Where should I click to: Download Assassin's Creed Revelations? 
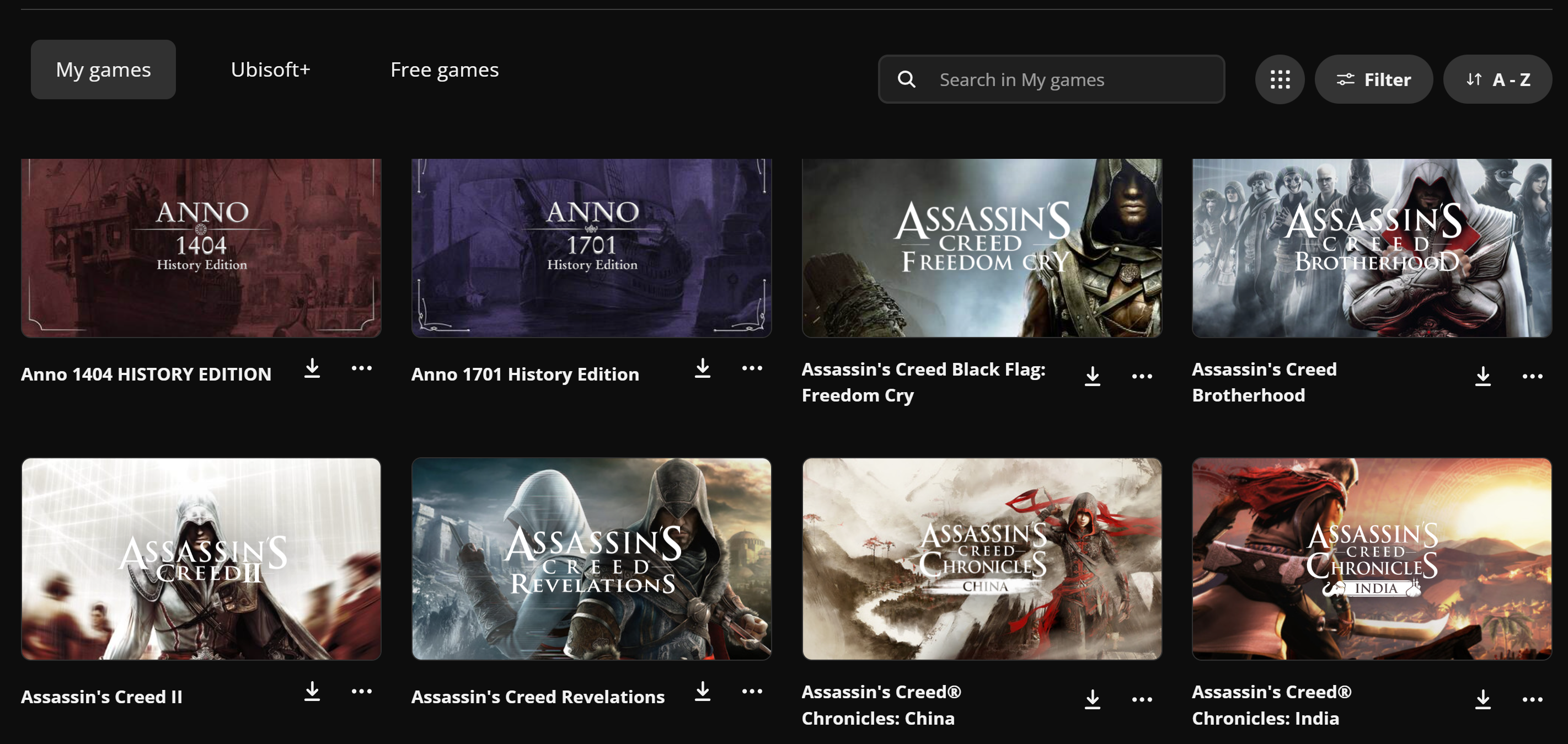pos(703,692)
